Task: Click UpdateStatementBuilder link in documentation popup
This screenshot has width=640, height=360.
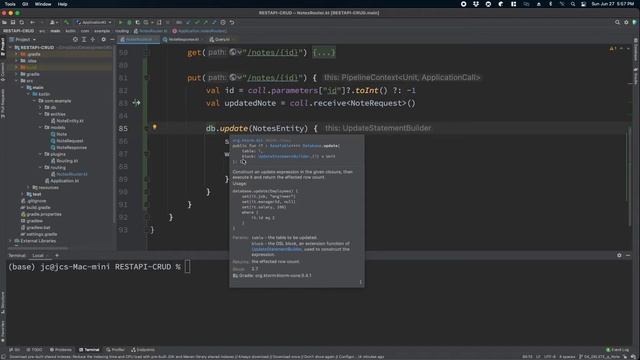Action: [x=276, y=249]
